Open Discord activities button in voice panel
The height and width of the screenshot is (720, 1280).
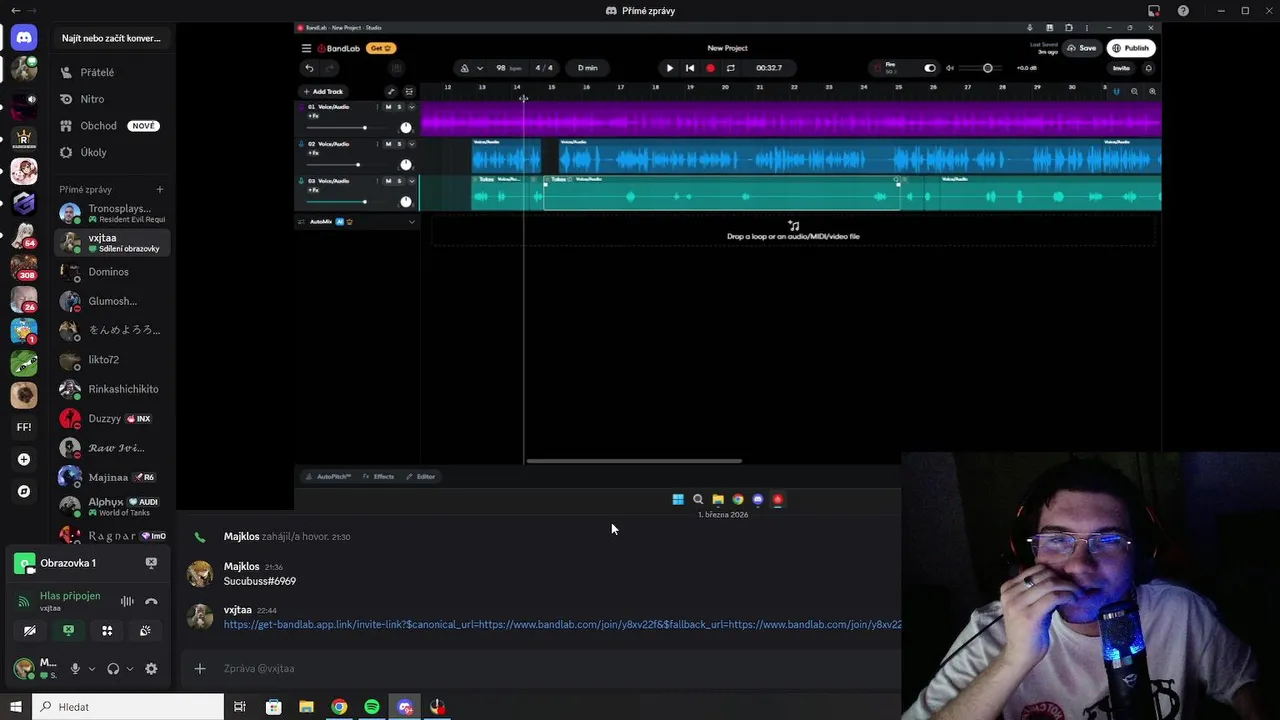click(107, 630)
